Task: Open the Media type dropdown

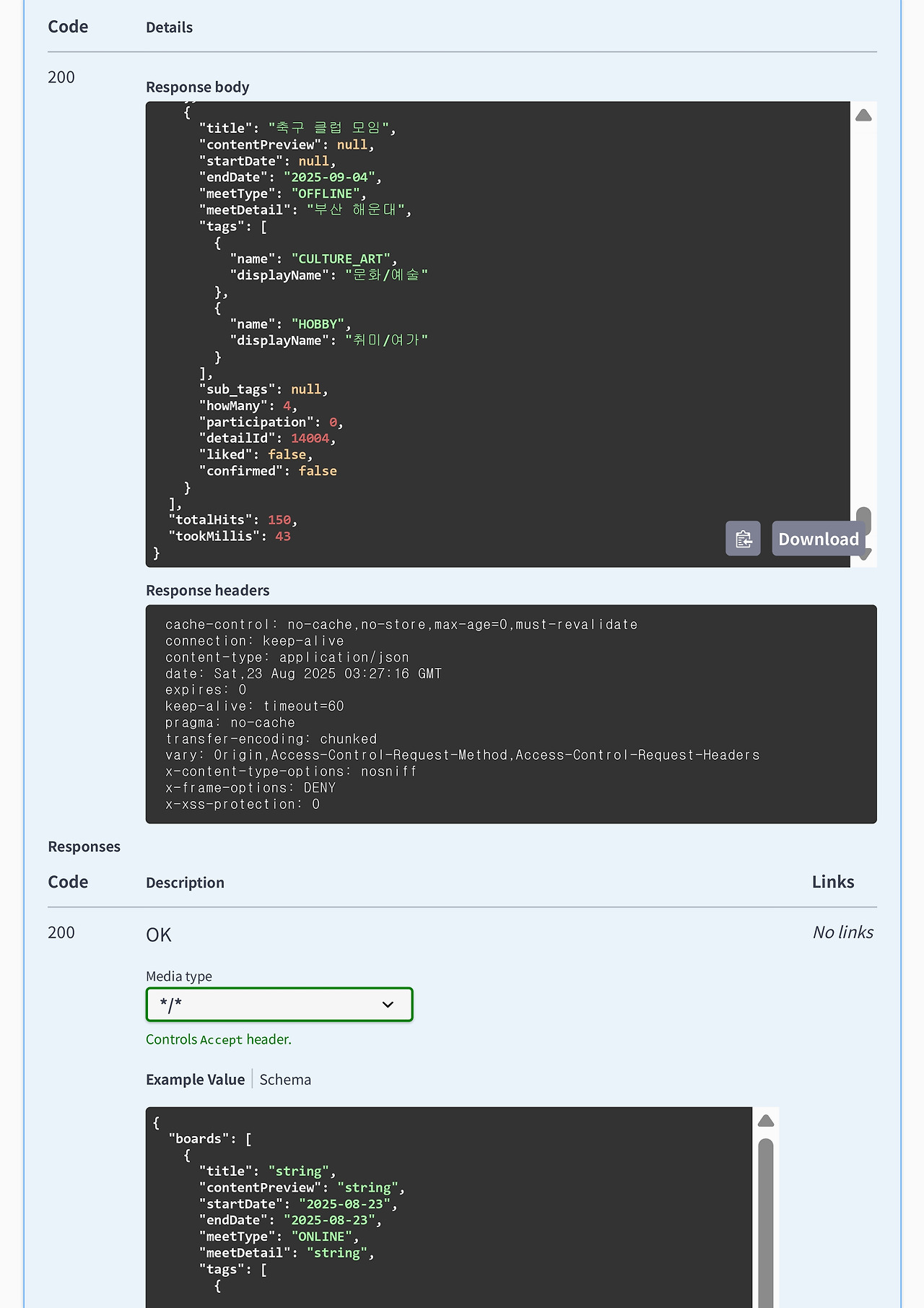Action: (x=279, y=1005)
